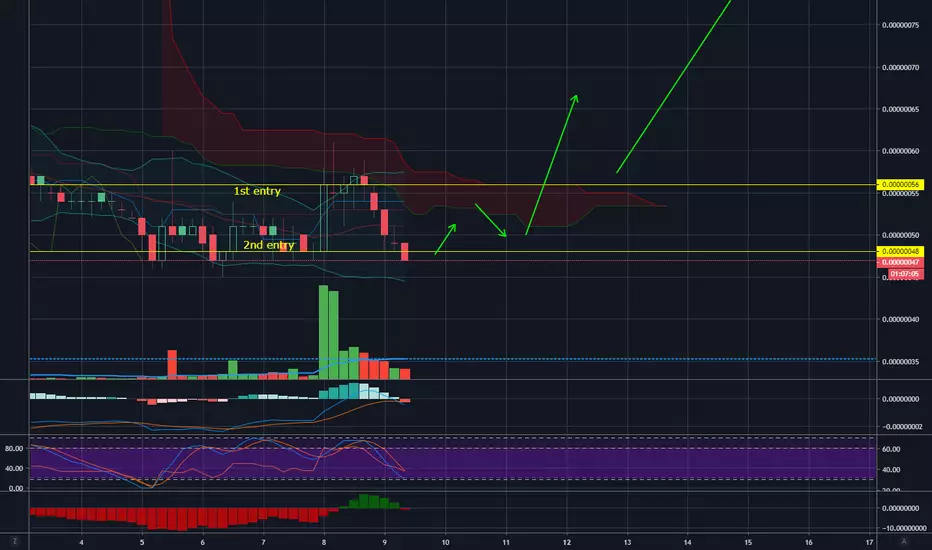This screenshot has width=932, height=550.
Task: Click the 0.00000060 price axis value
Action: point(900,151)
